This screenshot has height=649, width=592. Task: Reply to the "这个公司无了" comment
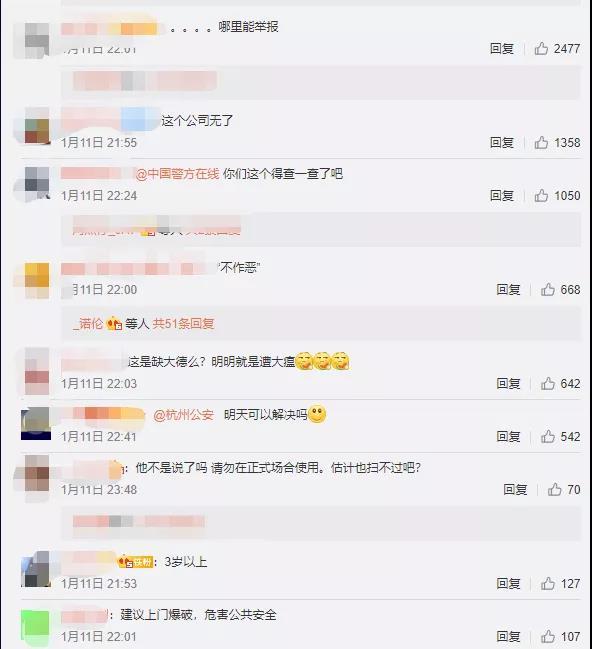click(502, 143)
